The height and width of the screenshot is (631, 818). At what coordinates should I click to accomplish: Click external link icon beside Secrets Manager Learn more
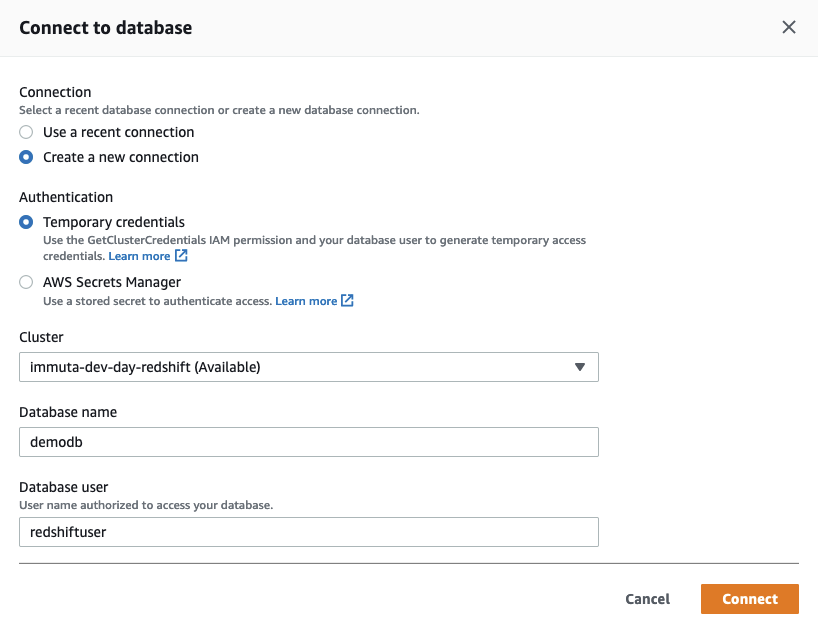(347, 301)
